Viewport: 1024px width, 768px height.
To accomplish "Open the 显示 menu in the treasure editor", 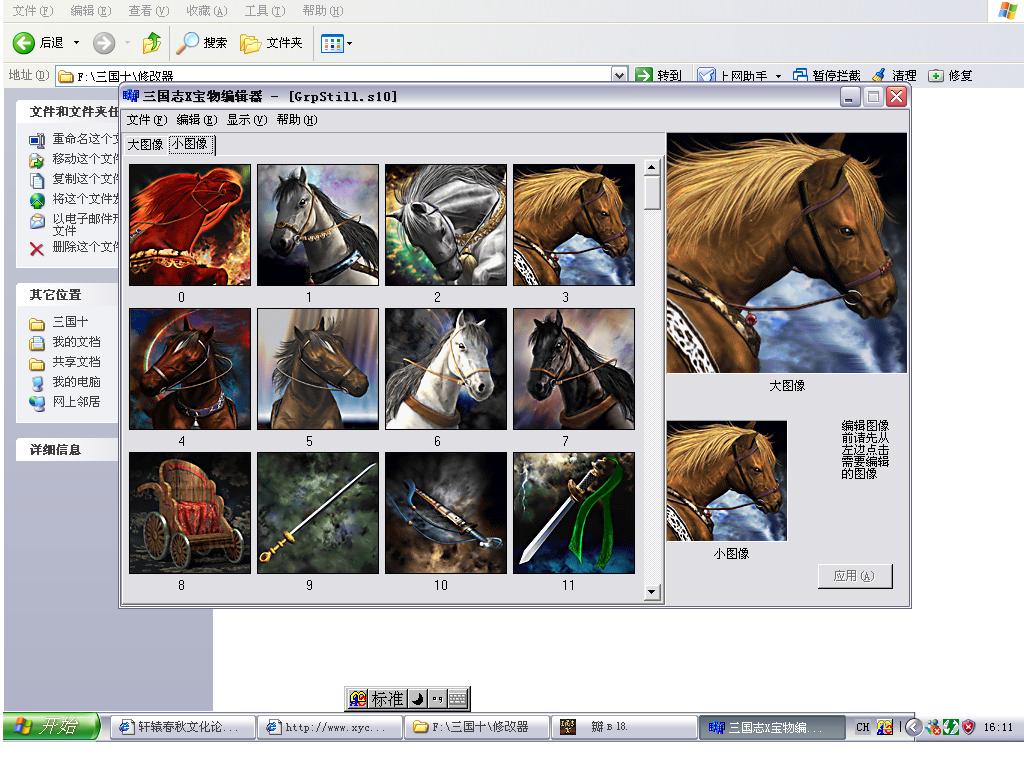I will 246,120.
